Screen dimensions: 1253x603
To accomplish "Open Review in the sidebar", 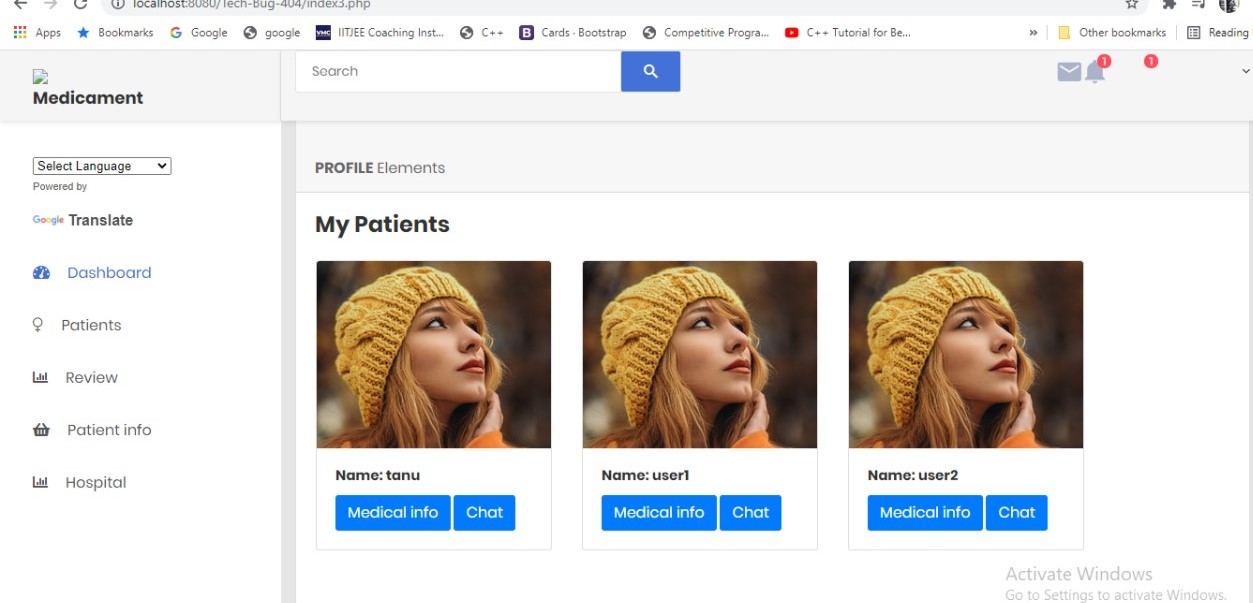I will (91, 377).
